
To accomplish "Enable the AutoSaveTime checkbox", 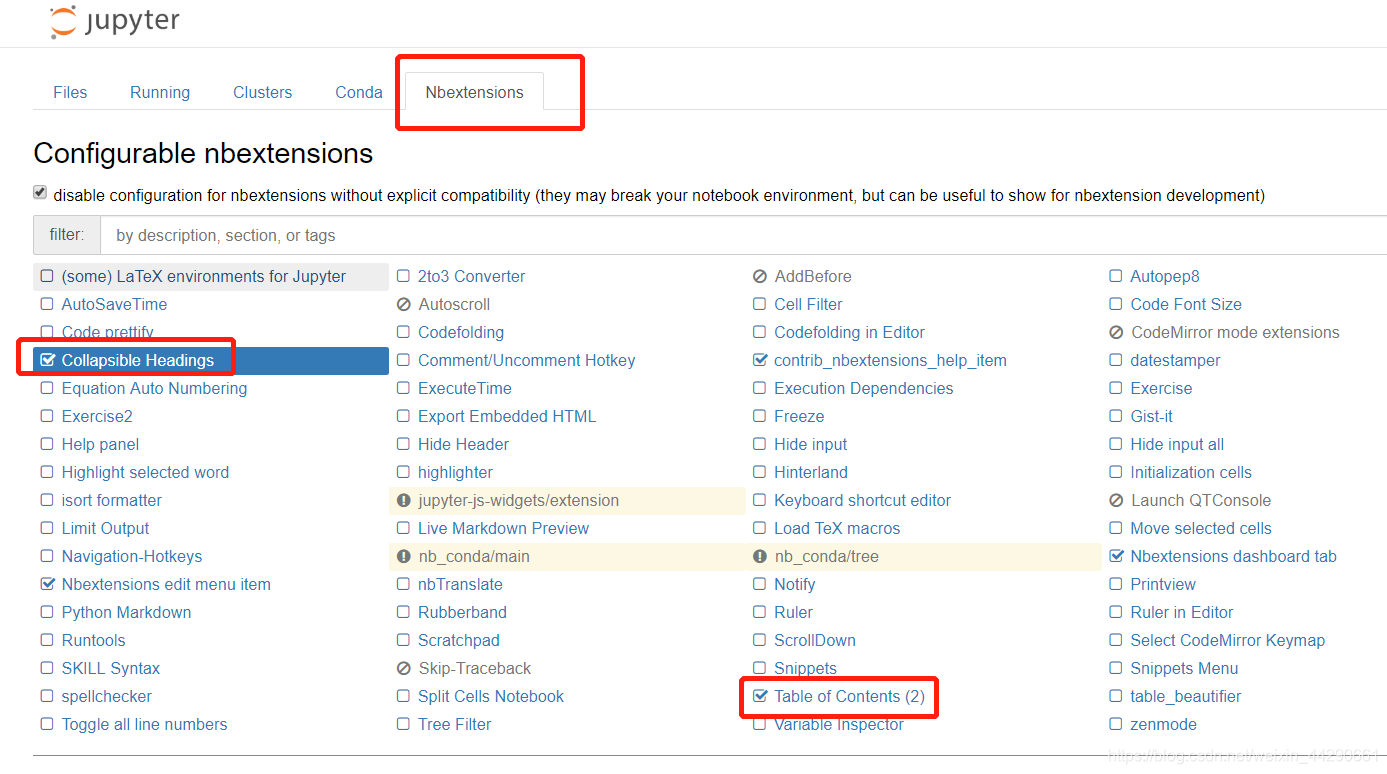I will click(x=47, y=304).
